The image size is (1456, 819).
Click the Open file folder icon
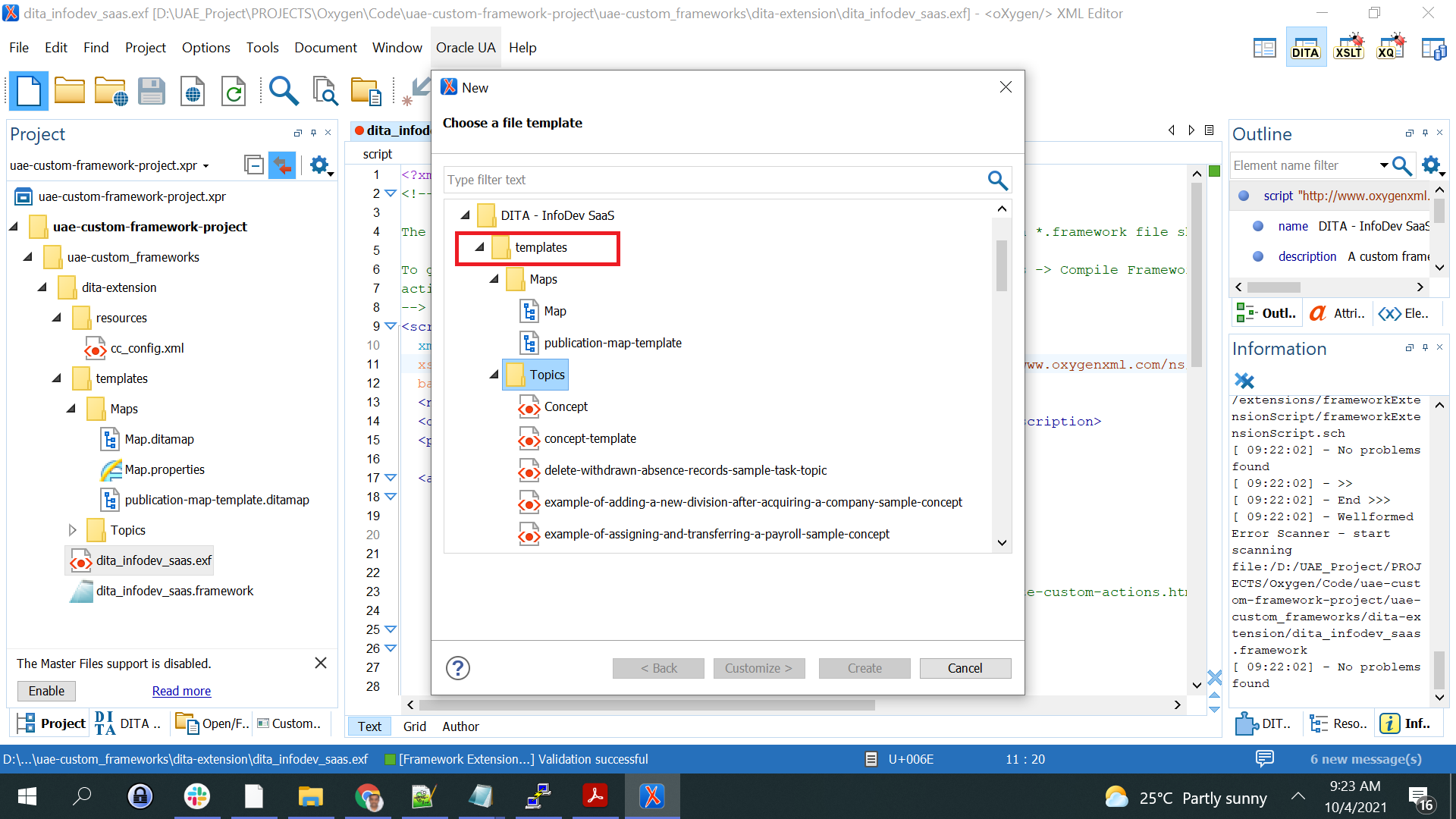pos(70,91)
